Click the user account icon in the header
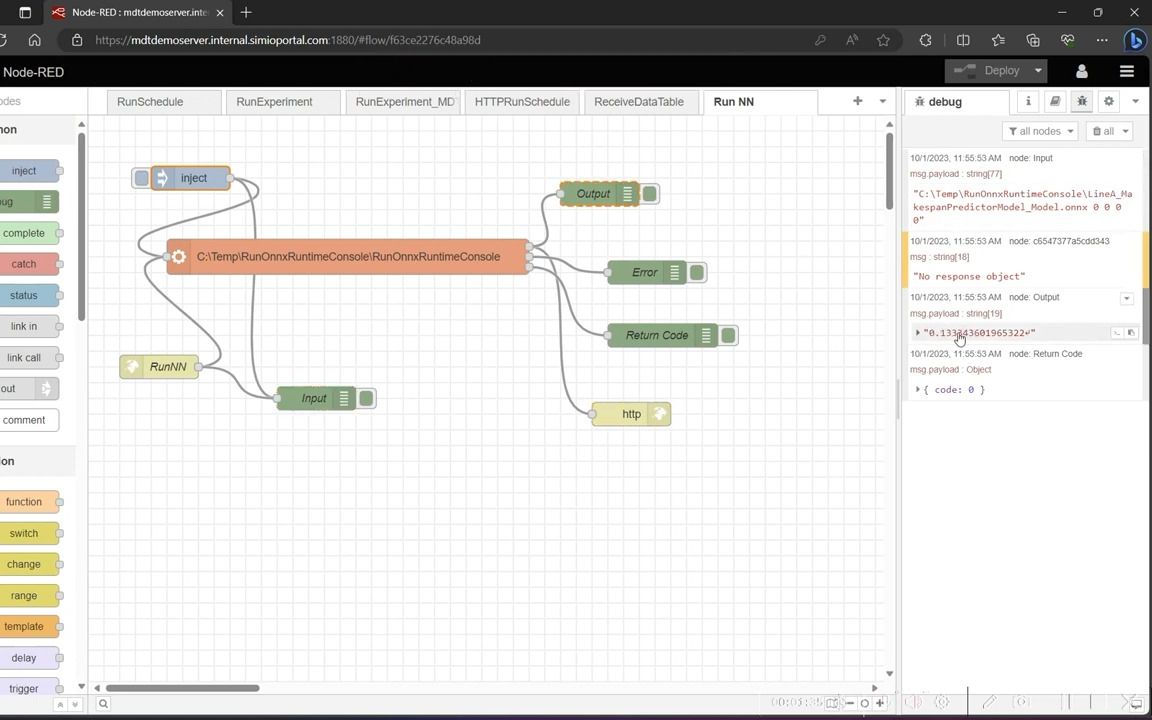Screen dimensions: 1152x720 (1081, 71)
